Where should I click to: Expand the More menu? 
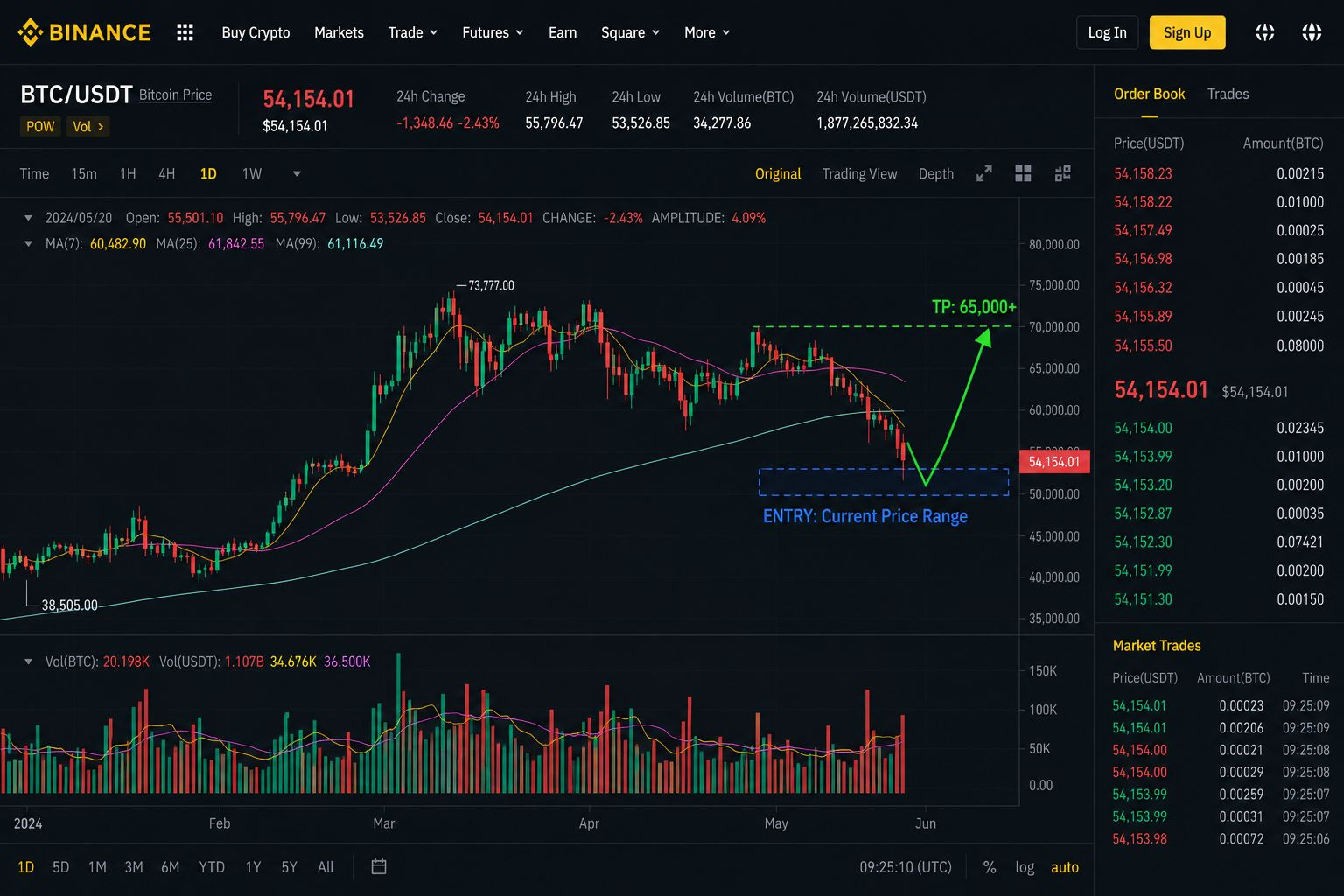[x=707, y=32]
